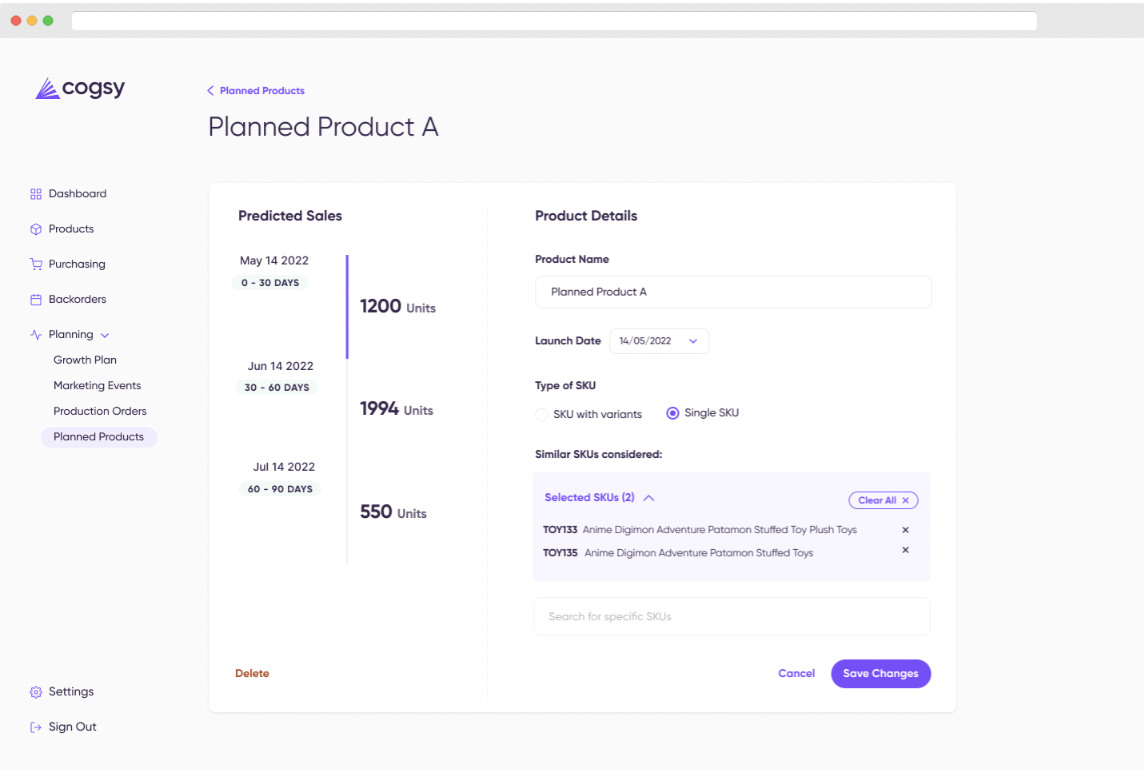The width and height of the screenshot is (1144, 770).
Task: Click the Backorders calendar icon
Action: (x=36, y=299)
